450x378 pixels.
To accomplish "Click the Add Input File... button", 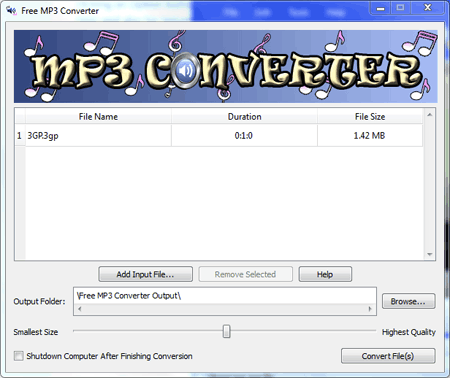I will click(x=145, y=274).
